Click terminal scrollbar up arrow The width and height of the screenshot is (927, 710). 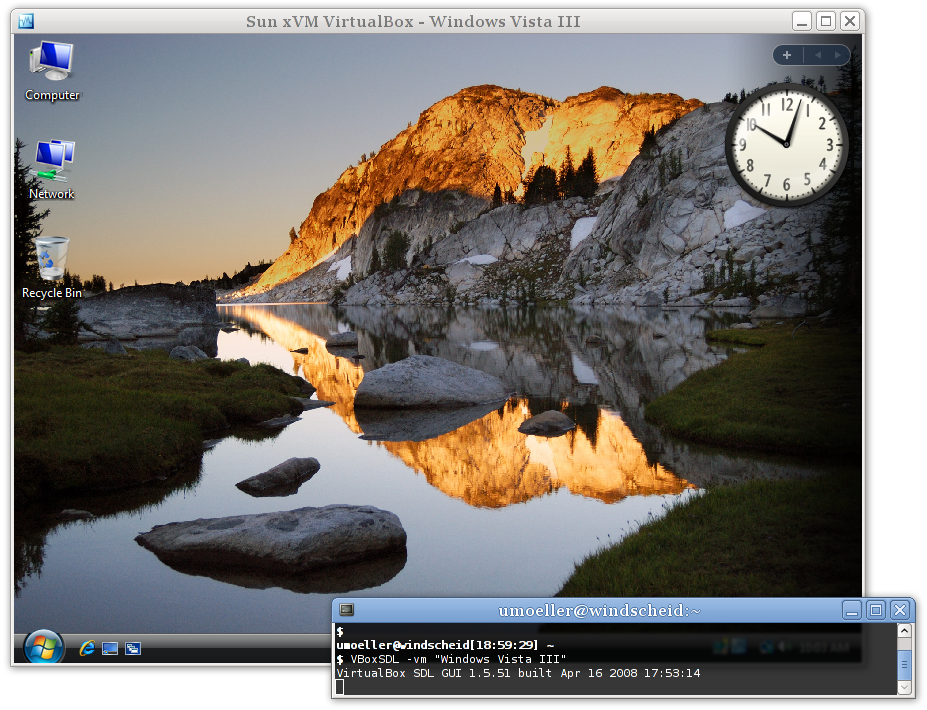tap(904, 631)
